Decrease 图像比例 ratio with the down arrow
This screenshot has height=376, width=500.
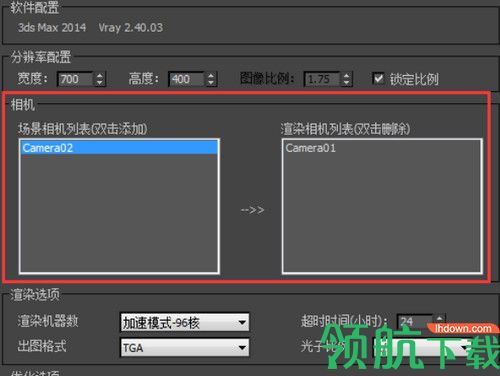[347, 83]
